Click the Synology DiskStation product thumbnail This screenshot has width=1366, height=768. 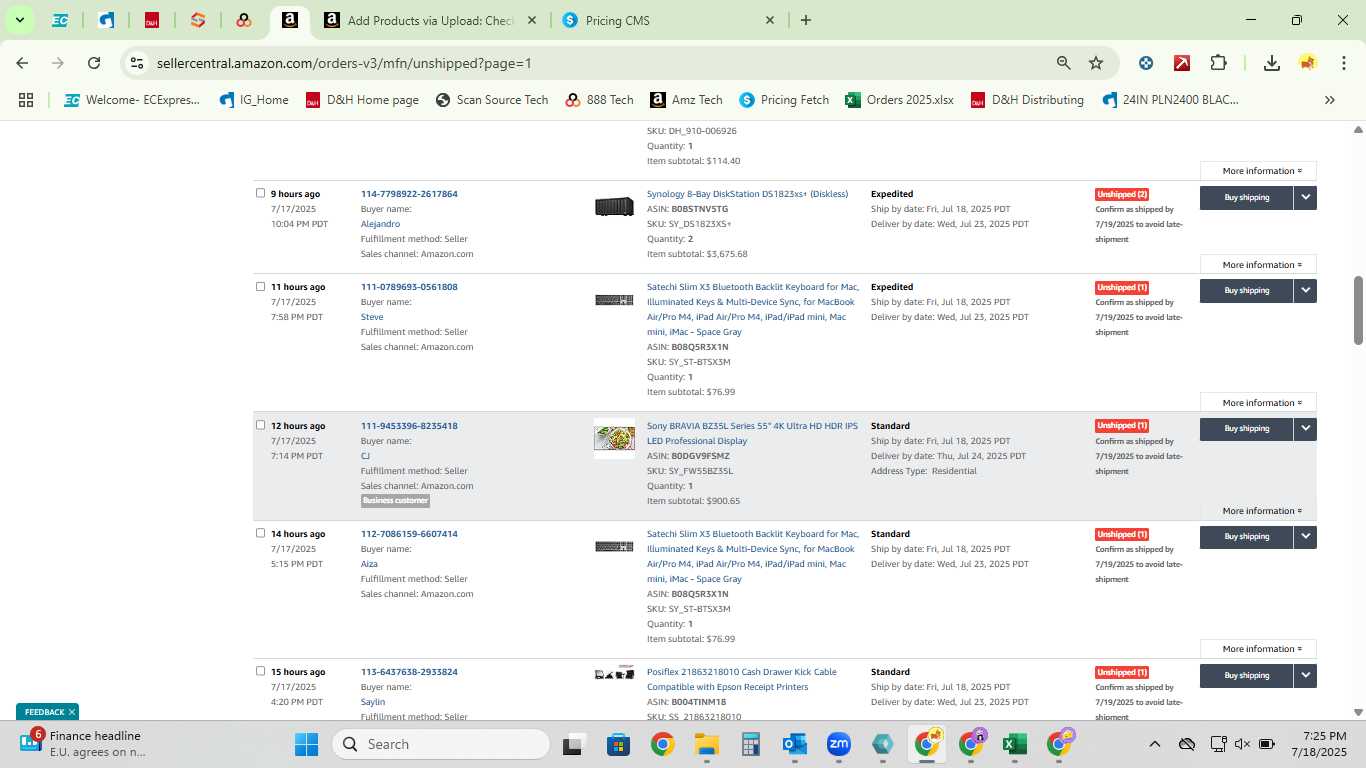614,207
